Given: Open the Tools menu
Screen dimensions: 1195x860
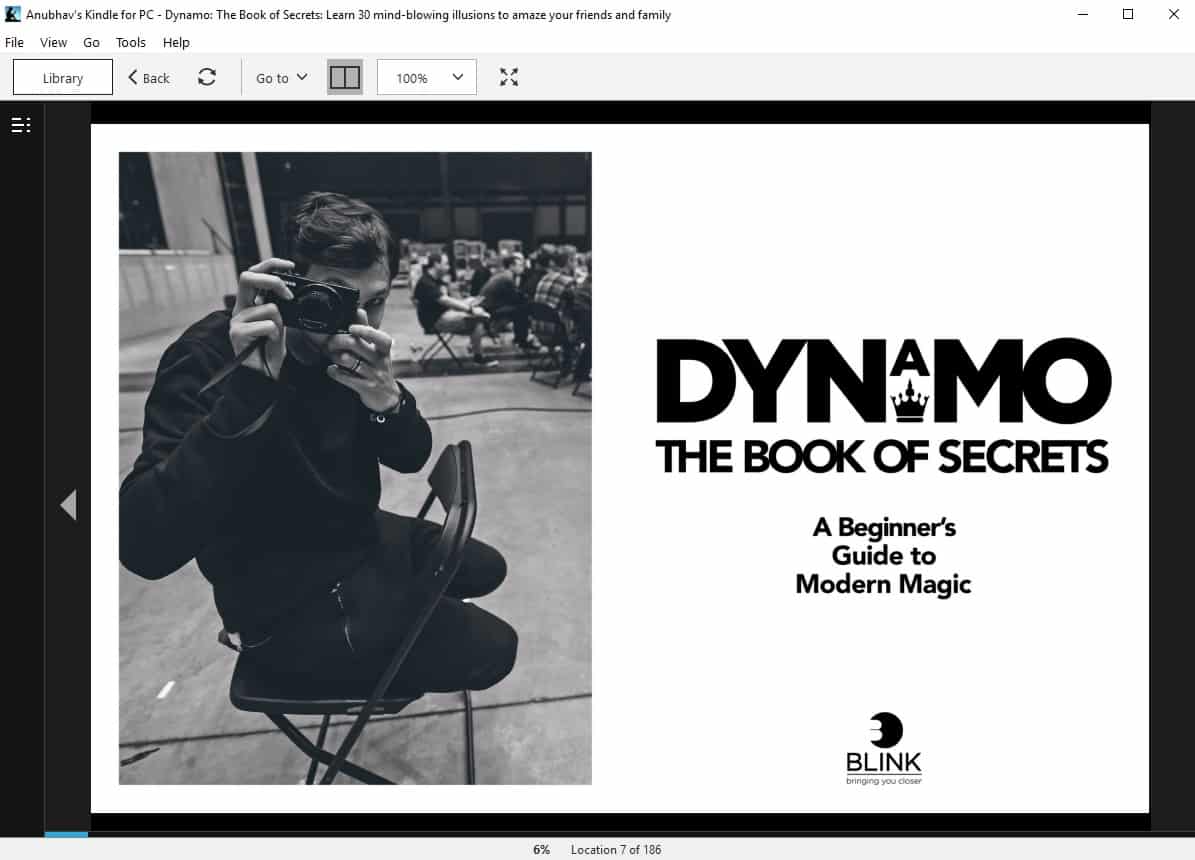Looking at the screenshot, I should [130, 42].
